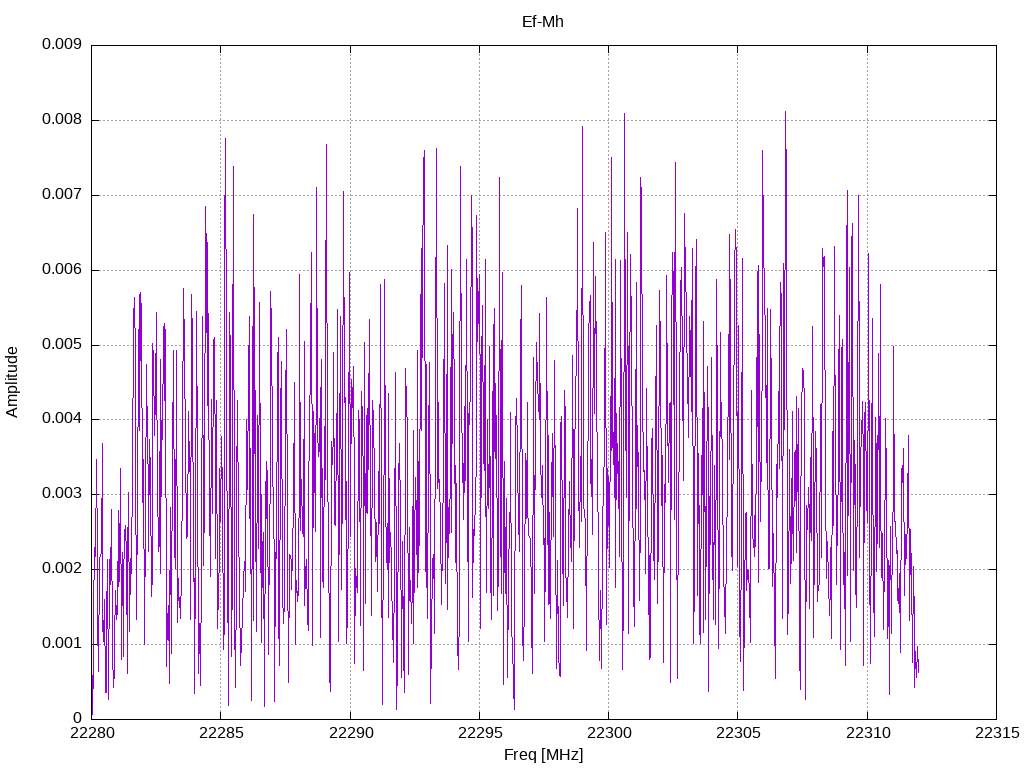Click the x-axis tick label 22295
The width and height of the screenshot is (1024, 768).
point(480,733)
